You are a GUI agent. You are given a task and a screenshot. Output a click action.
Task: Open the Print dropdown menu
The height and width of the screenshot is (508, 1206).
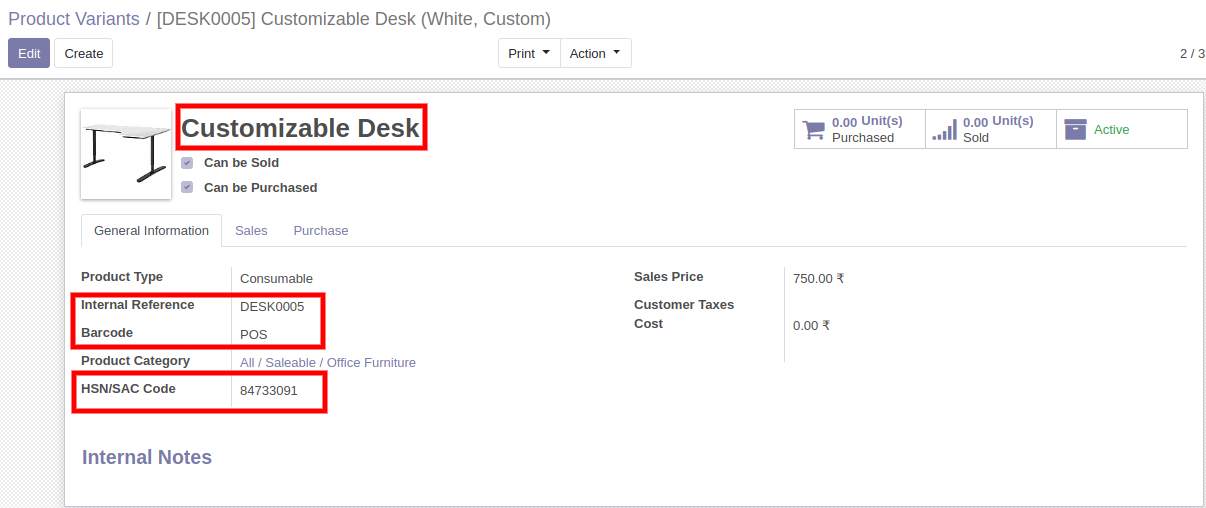point(529,53)
